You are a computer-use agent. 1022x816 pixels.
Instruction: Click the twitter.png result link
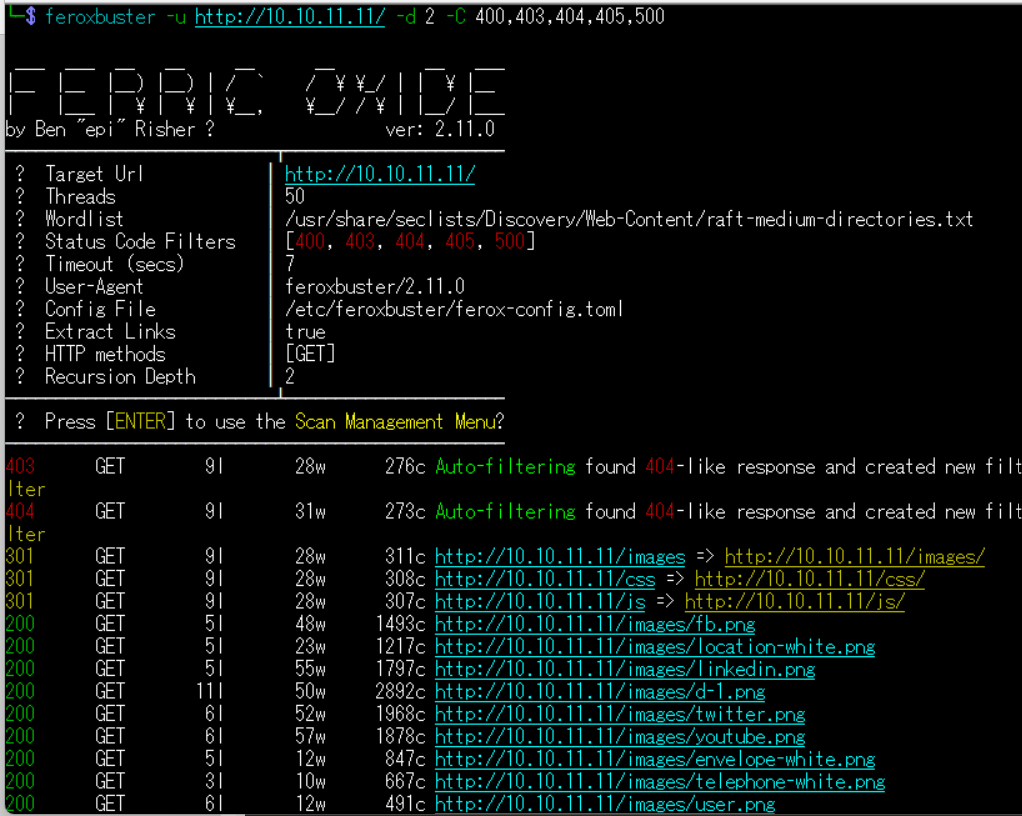[x=620, y=714]
